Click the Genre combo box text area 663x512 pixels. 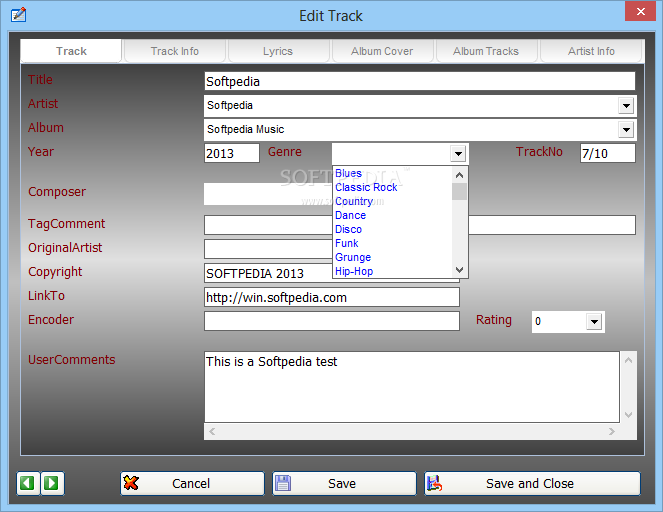point(391,153)
